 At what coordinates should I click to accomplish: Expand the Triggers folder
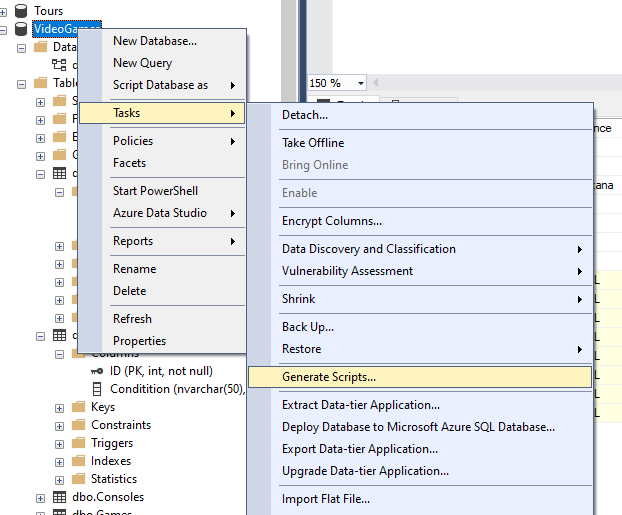pos(60,444)
